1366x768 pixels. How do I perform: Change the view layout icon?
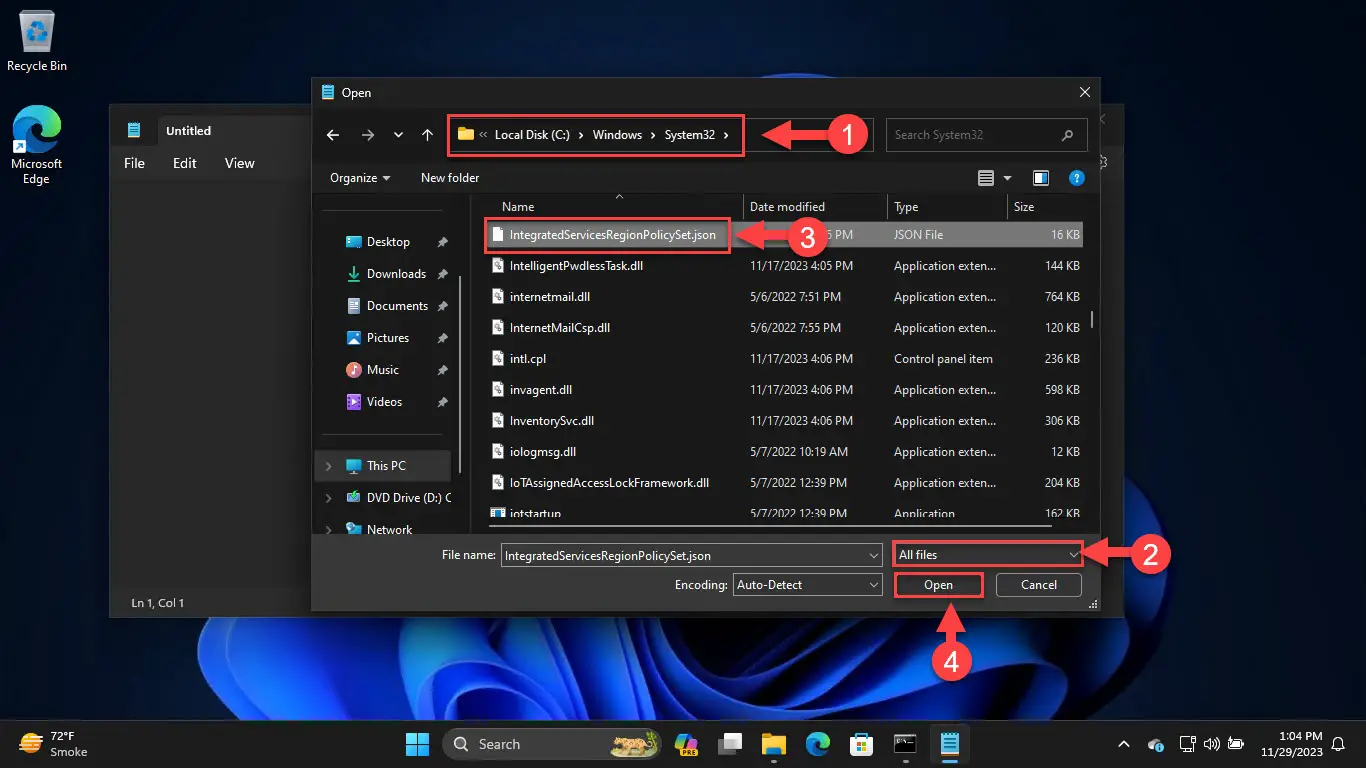986,178
